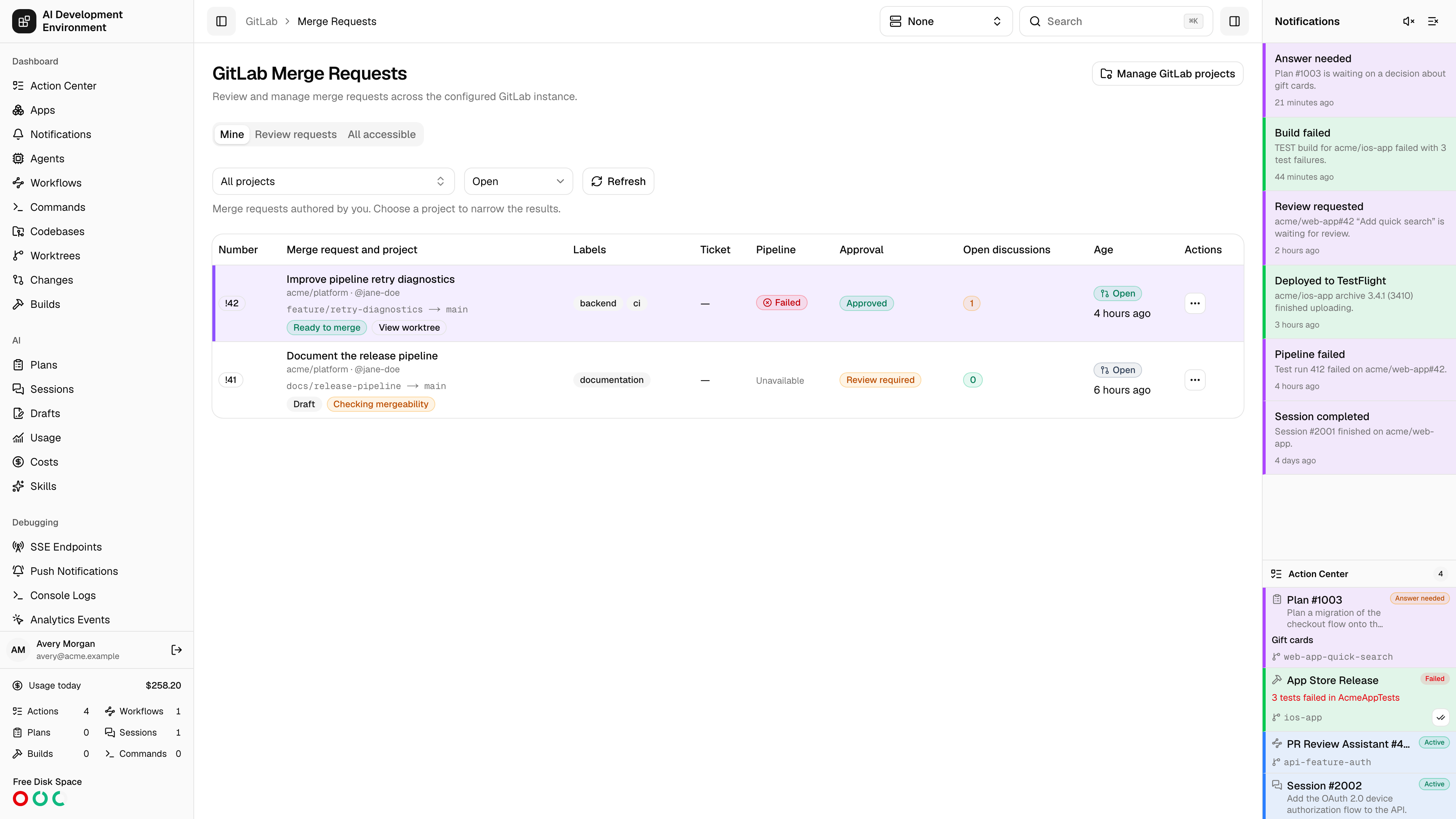Expand the All projects selector
1456x819 pixels.
pyautogui.click(x=333, y=182)
